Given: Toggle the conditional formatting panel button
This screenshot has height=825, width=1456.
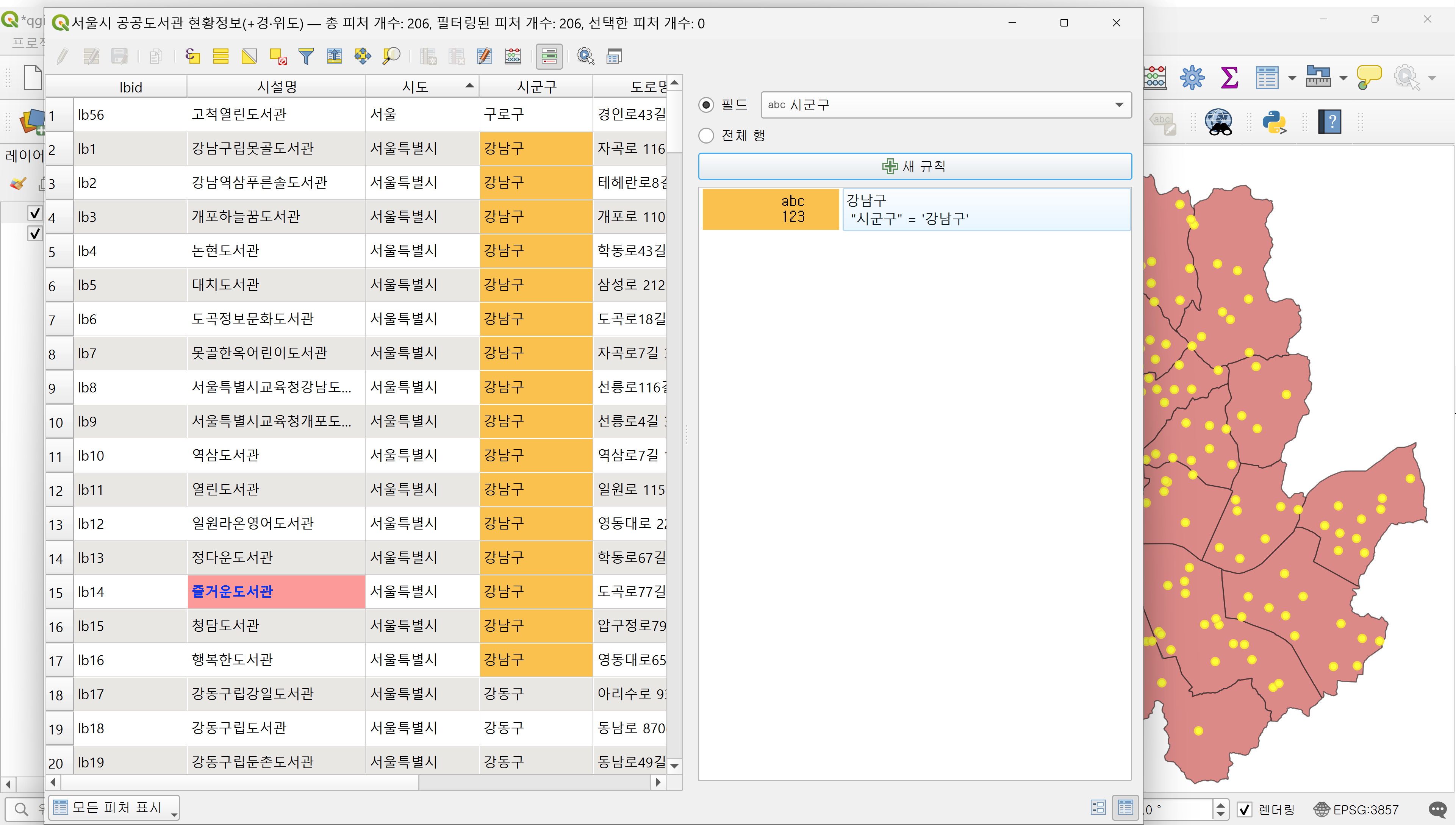Looking at the screenshot, I should point(549,56).
